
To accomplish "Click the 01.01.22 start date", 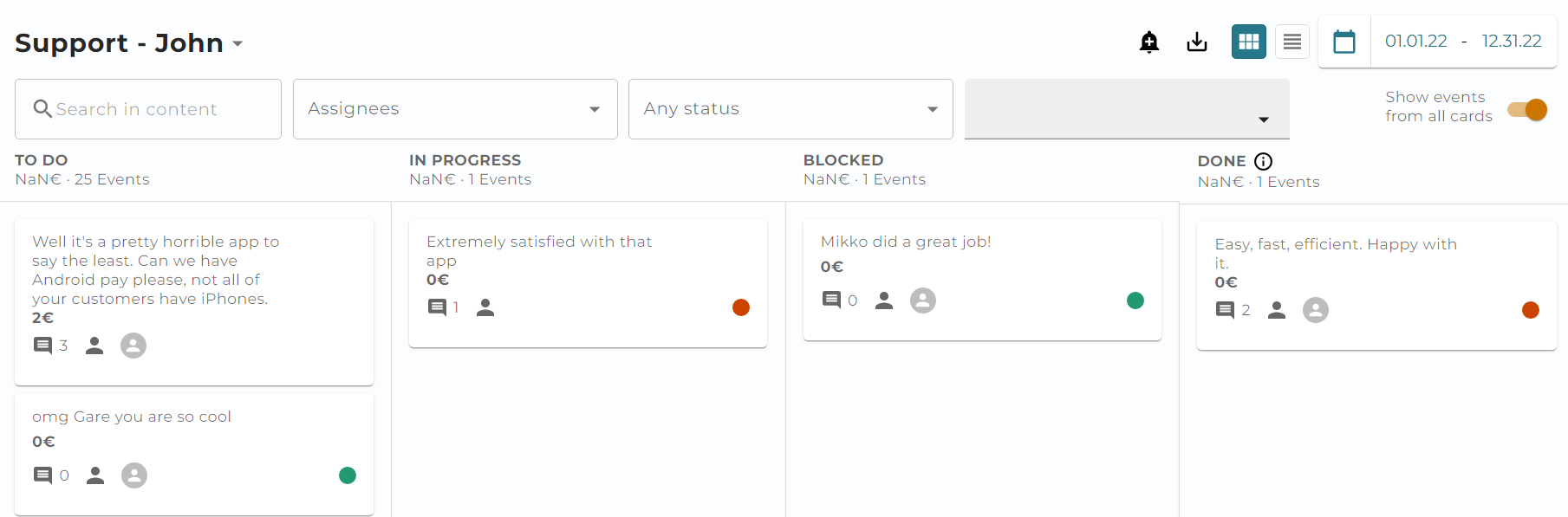I will click(x=1416, y=41).
